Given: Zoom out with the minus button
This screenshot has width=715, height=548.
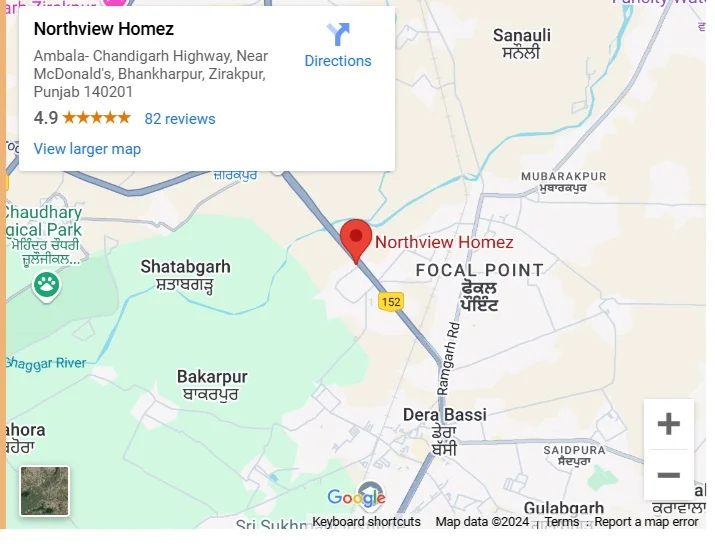Looking at the screenshot, I should click(668, 475).
